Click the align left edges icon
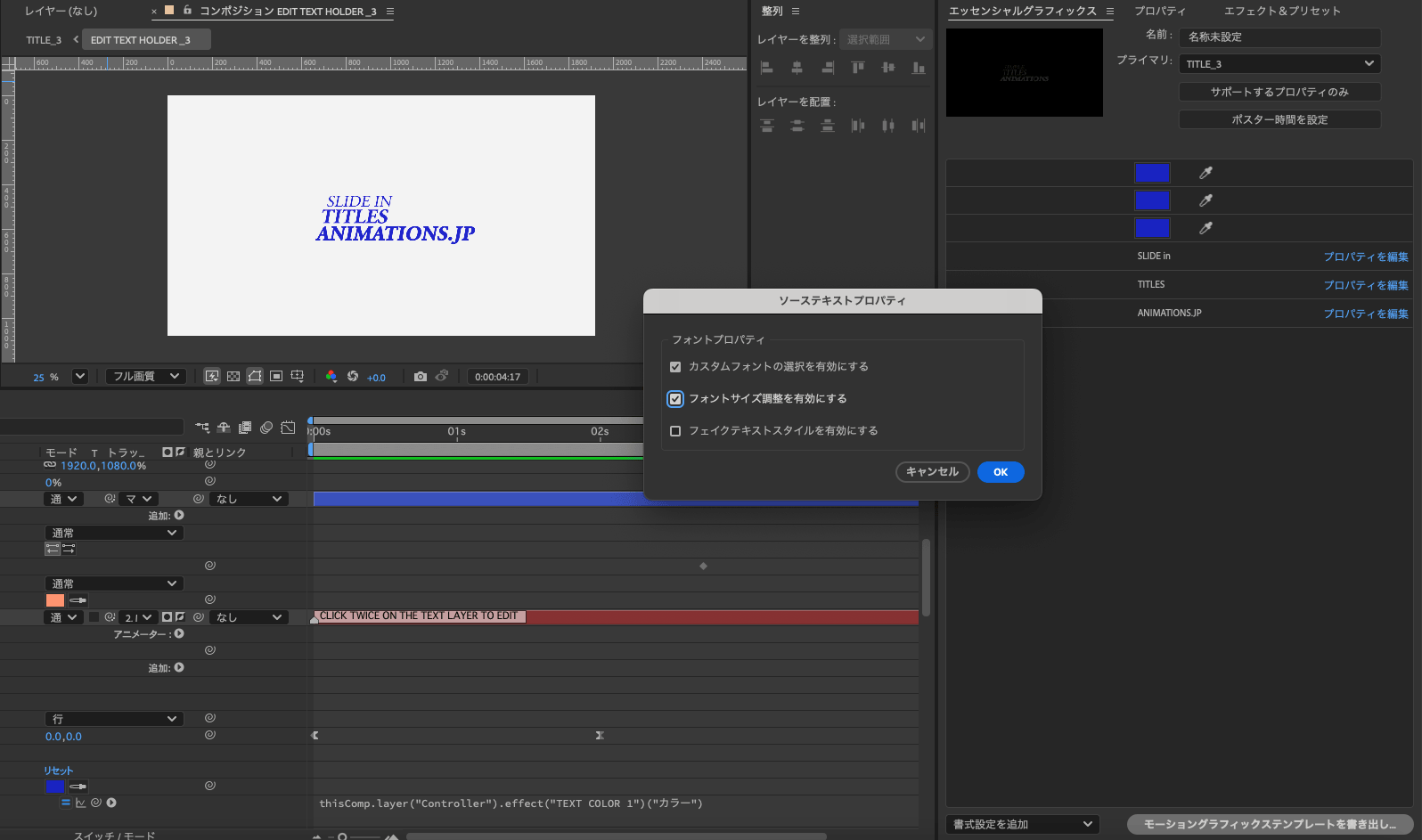Screen dimensions: 1422x840 766,68
